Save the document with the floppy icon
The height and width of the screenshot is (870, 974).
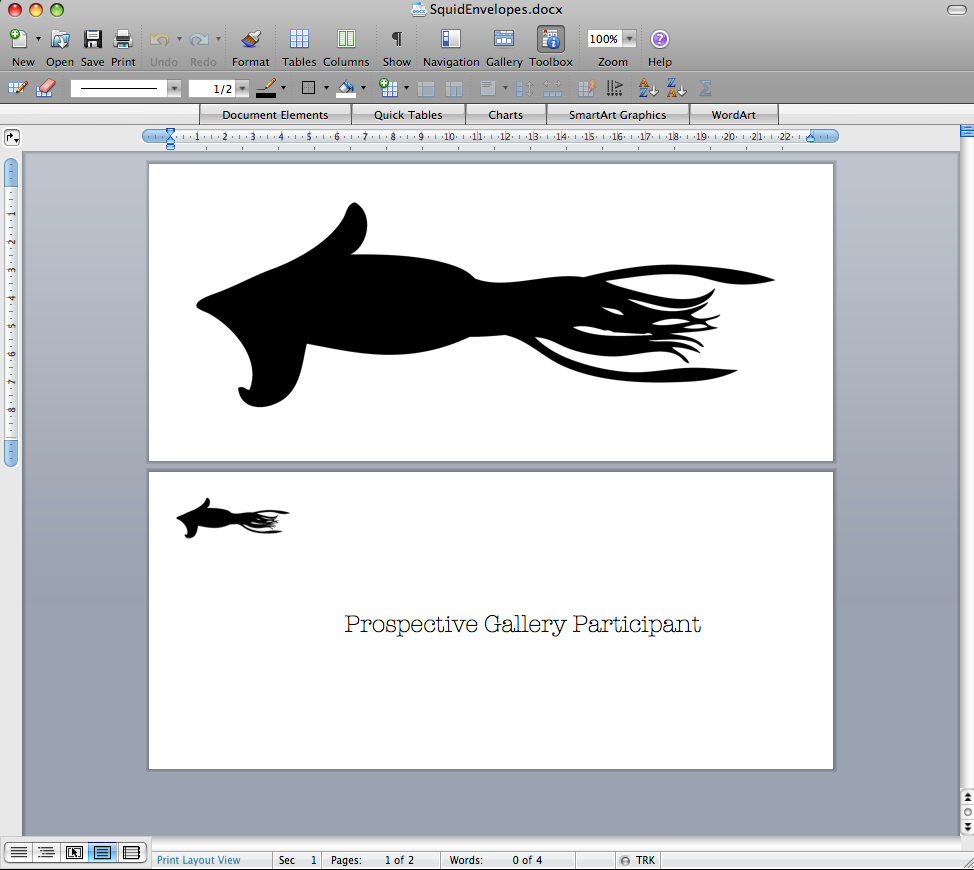click(93, 39)
